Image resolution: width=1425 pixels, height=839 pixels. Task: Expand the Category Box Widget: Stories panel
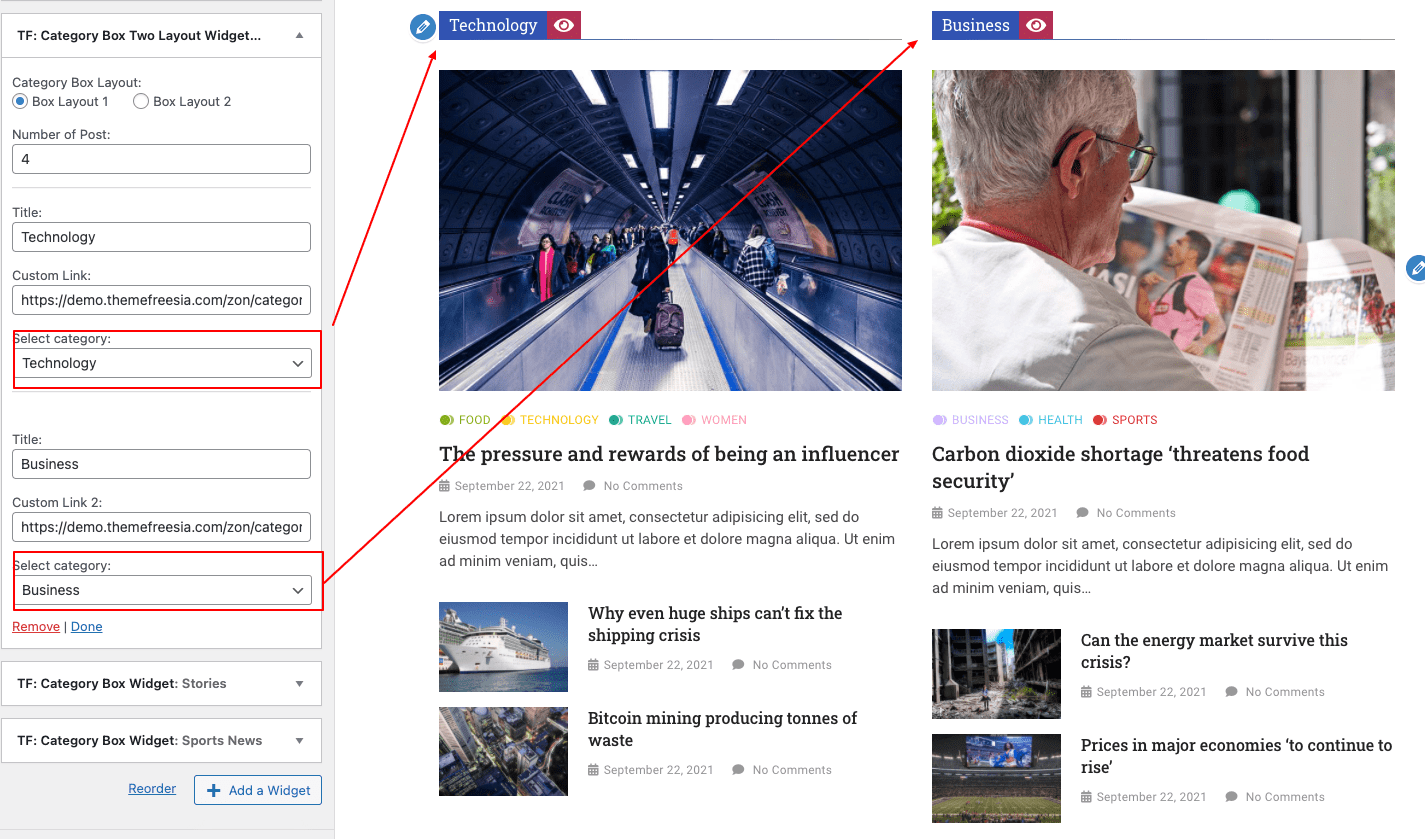[299, 684]
